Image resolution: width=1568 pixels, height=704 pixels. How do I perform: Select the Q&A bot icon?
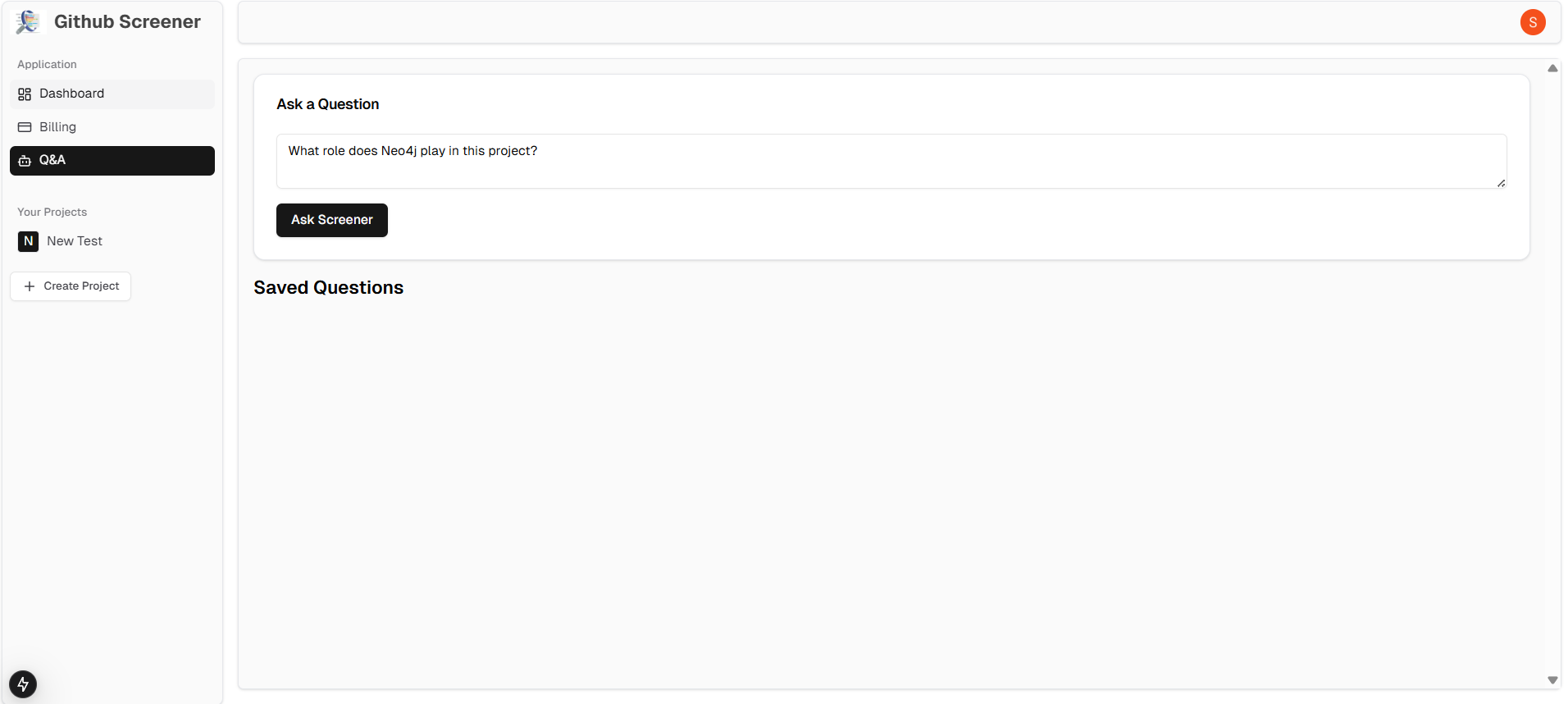pos(25,160)
